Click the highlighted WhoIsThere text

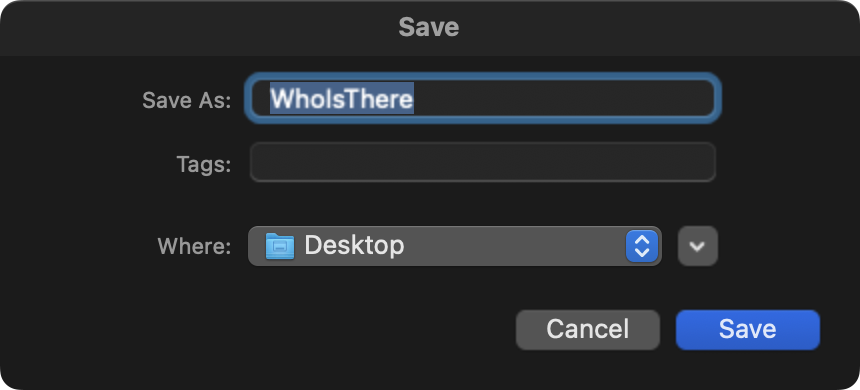pyautogui.click(x=342, y=99)
